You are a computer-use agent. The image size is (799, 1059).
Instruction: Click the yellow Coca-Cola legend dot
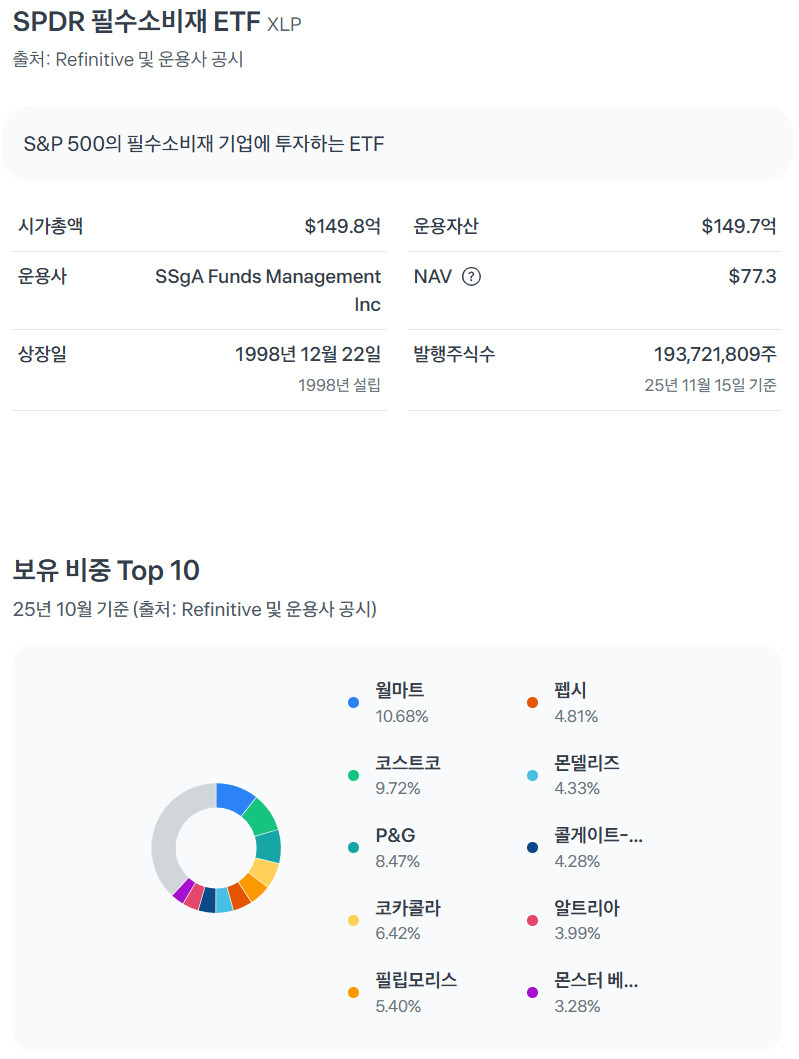(x=353, y=920)
